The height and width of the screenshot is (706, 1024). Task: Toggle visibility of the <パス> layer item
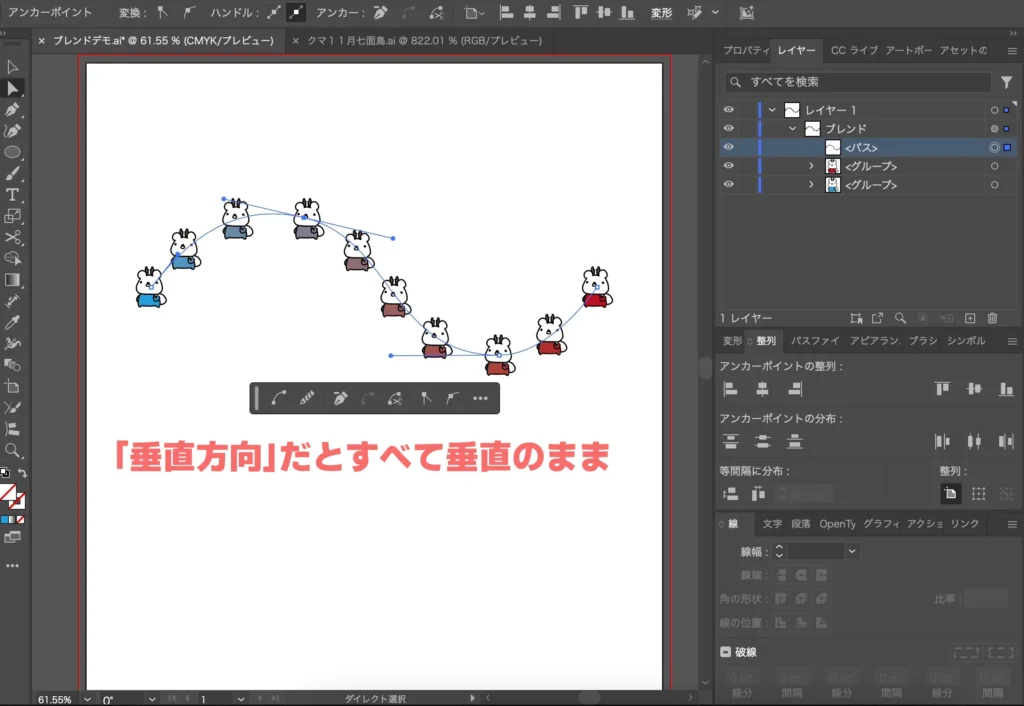point(728,147)
